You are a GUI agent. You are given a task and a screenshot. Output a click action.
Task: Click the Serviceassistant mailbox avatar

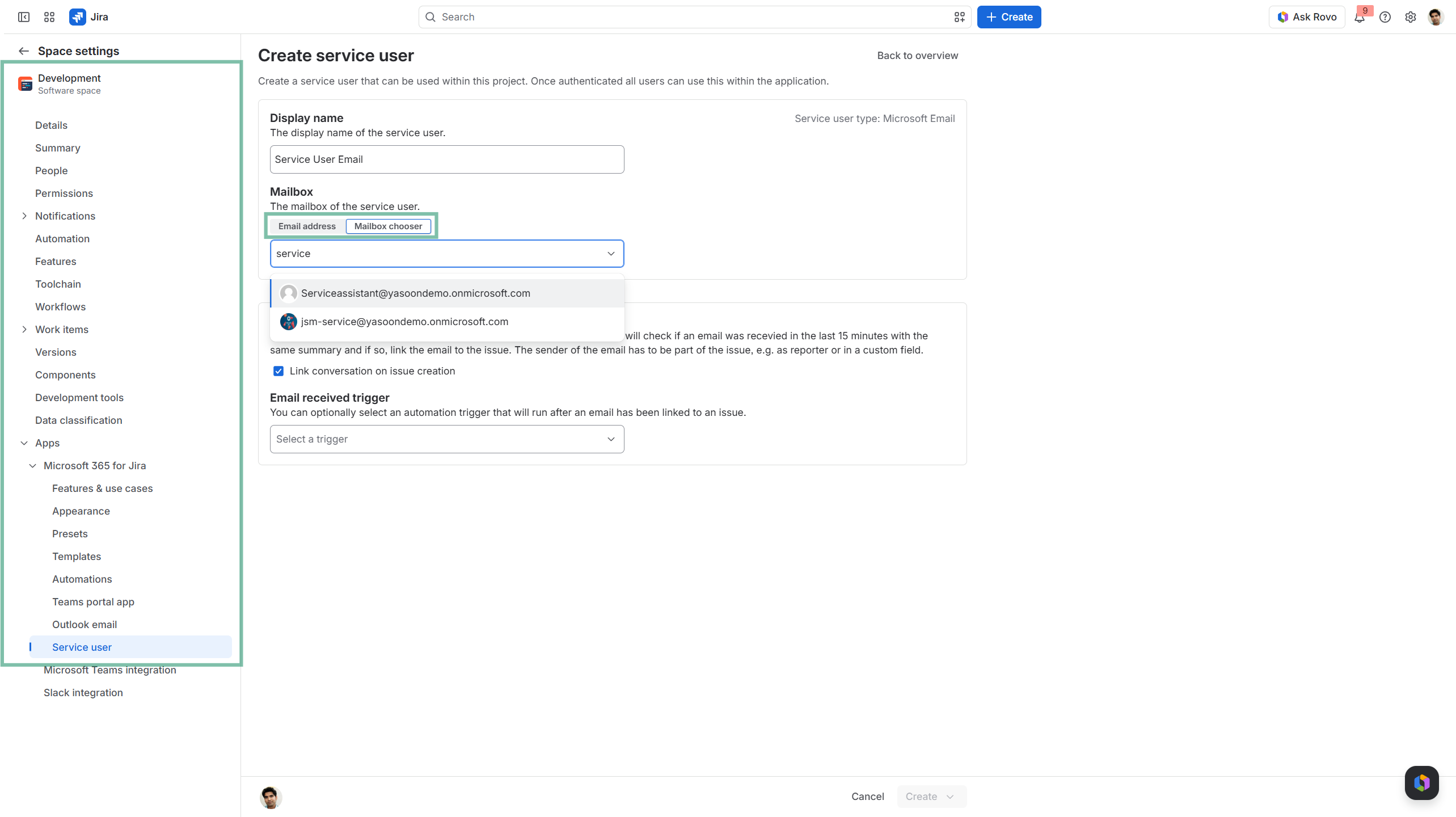pyautogui.click(x=289, y=293)
